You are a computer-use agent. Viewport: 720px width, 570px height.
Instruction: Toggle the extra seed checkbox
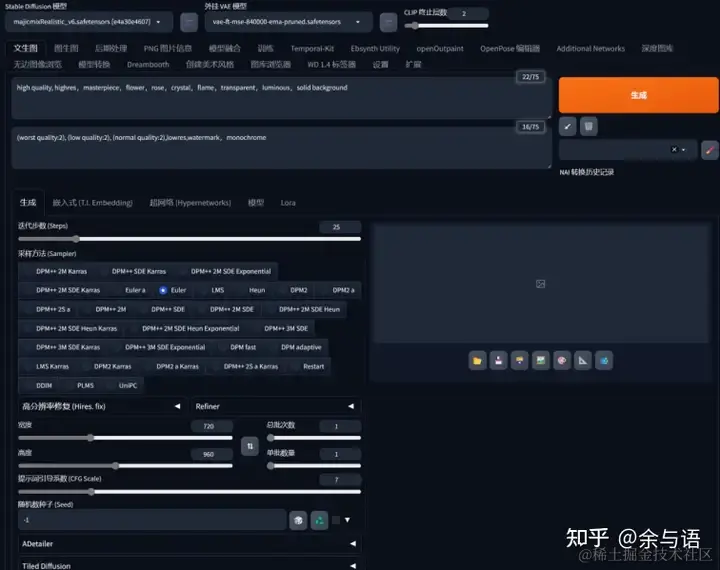point(336,520)
